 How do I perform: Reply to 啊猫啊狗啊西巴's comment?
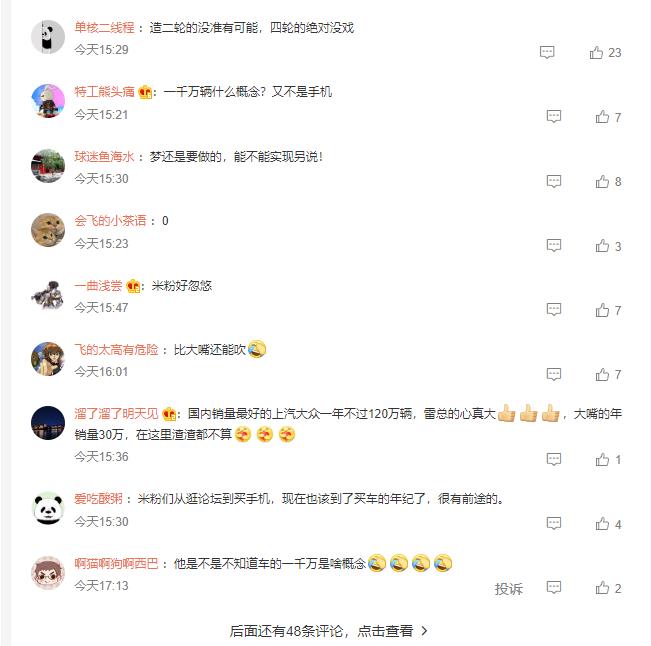click(553, 587)
